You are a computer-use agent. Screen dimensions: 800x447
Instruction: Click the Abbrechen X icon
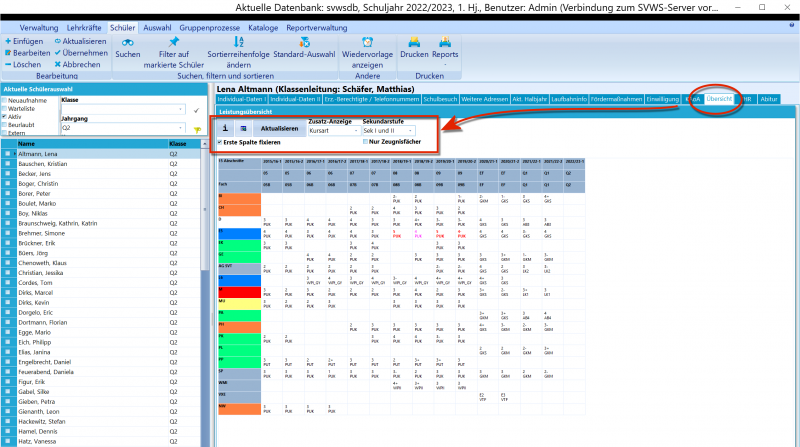pos(58,64)
